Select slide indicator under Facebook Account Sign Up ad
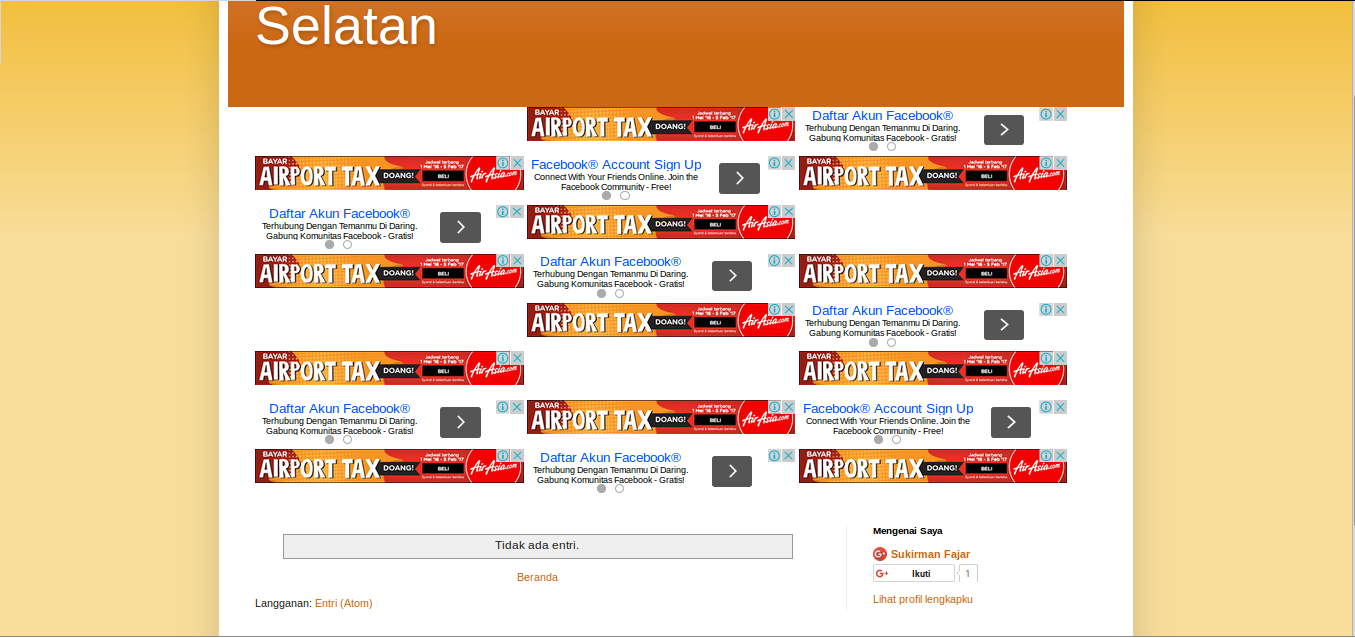This screenshot has width=1355, height=638. pyautogui.click(x=607, y=196)
